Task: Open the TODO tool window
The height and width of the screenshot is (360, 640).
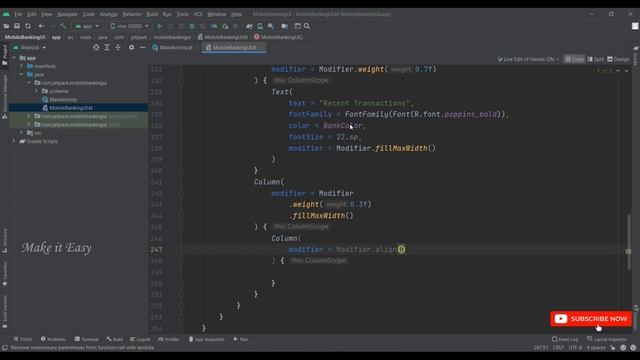Action: [x=22, y=339]
